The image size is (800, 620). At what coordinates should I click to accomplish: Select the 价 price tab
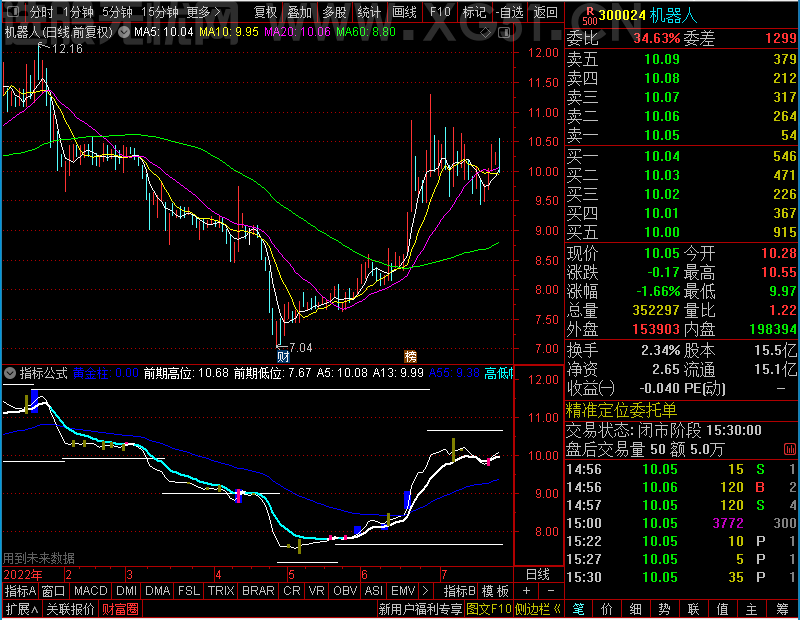[x=607, y=609]
